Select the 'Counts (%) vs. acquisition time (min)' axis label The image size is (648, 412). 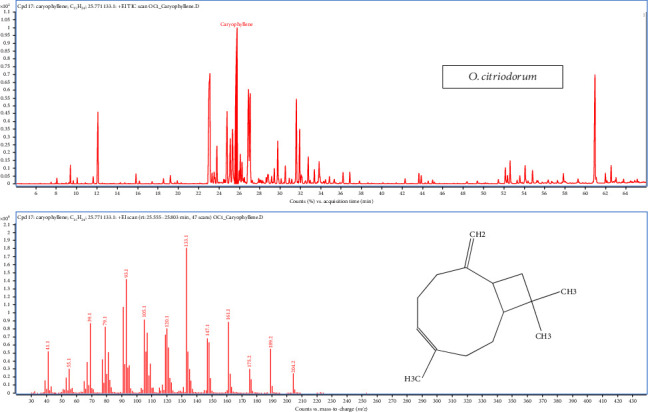coord(331,201)
